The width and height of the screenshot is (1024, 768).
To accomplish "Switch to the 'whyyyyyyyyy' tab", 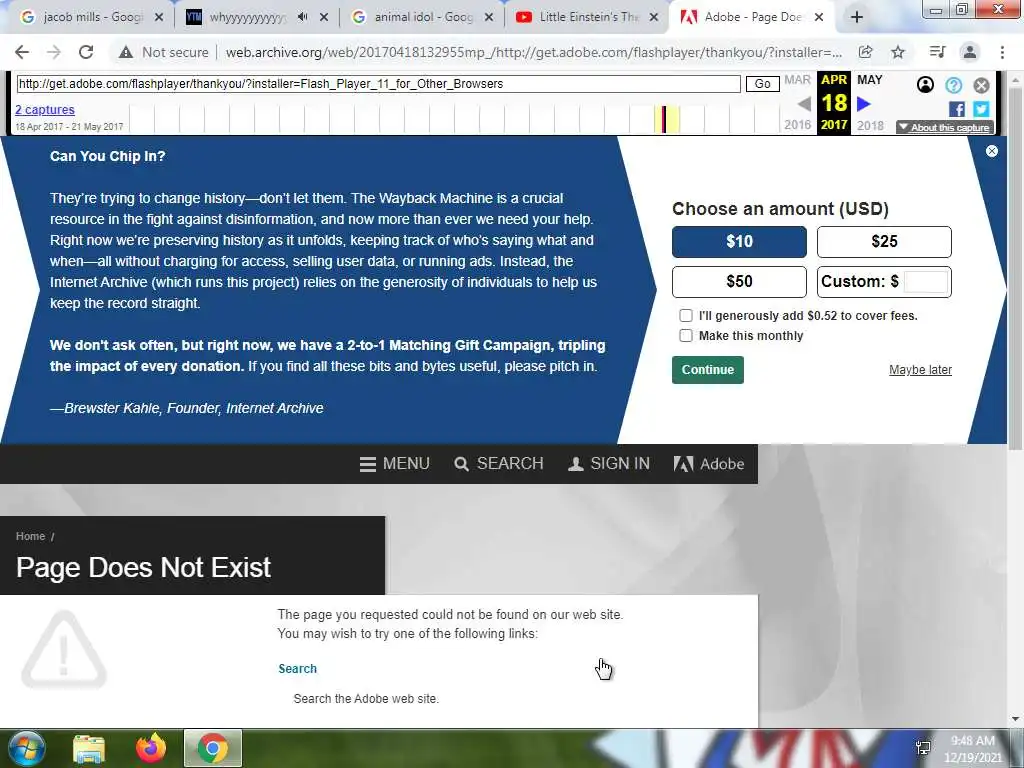I will (248, 18).
